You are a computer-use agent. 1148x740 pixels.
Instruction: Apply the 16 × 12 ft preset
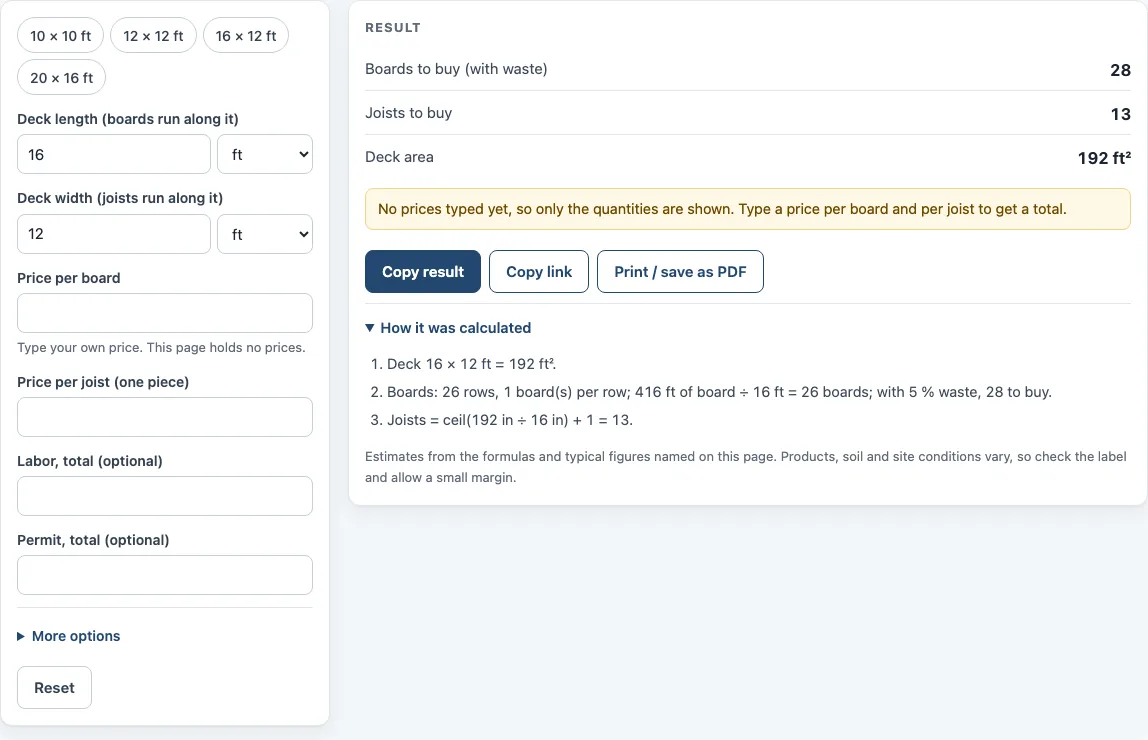[x=246, y=36]
